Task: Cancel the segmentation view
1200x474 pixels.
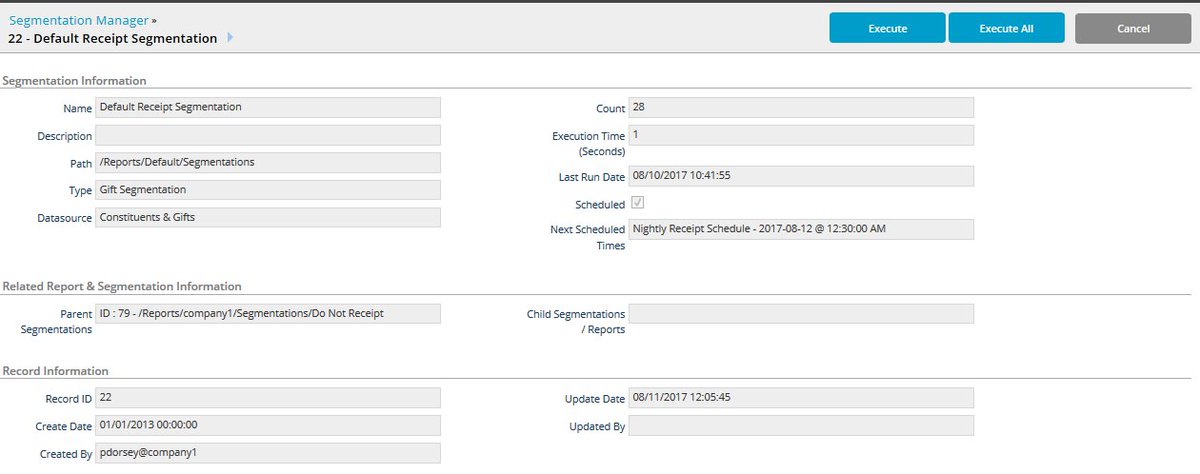Action: [1133, 28]
